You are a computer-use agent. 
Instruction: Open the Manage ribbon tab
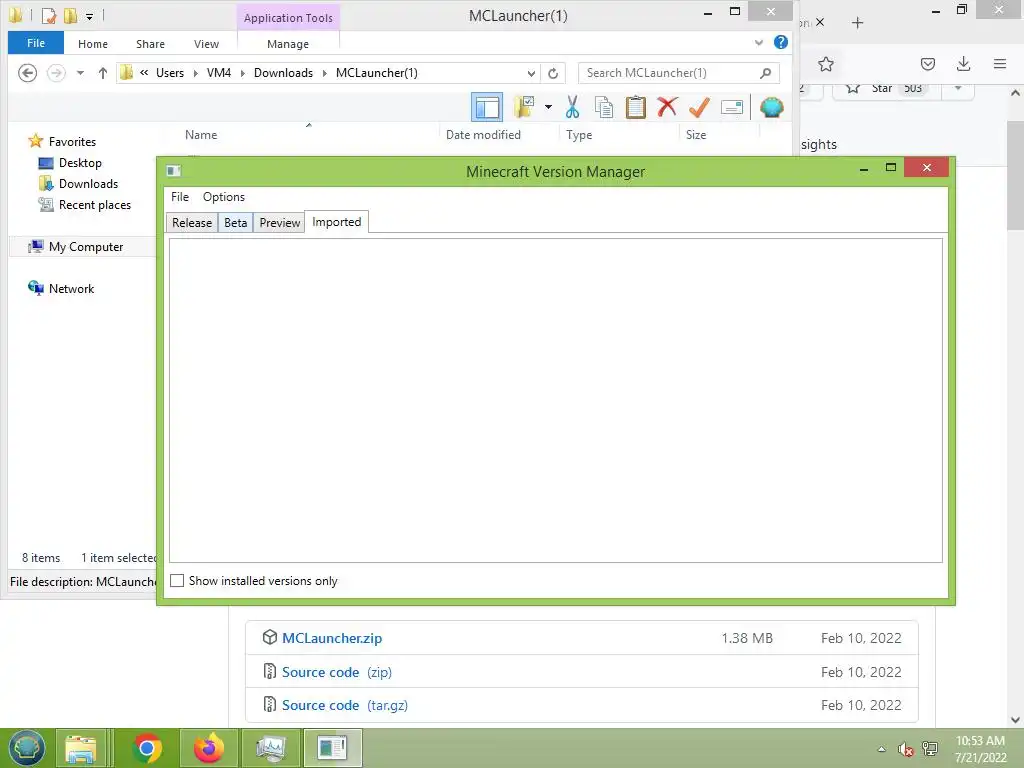click(288, 44)
